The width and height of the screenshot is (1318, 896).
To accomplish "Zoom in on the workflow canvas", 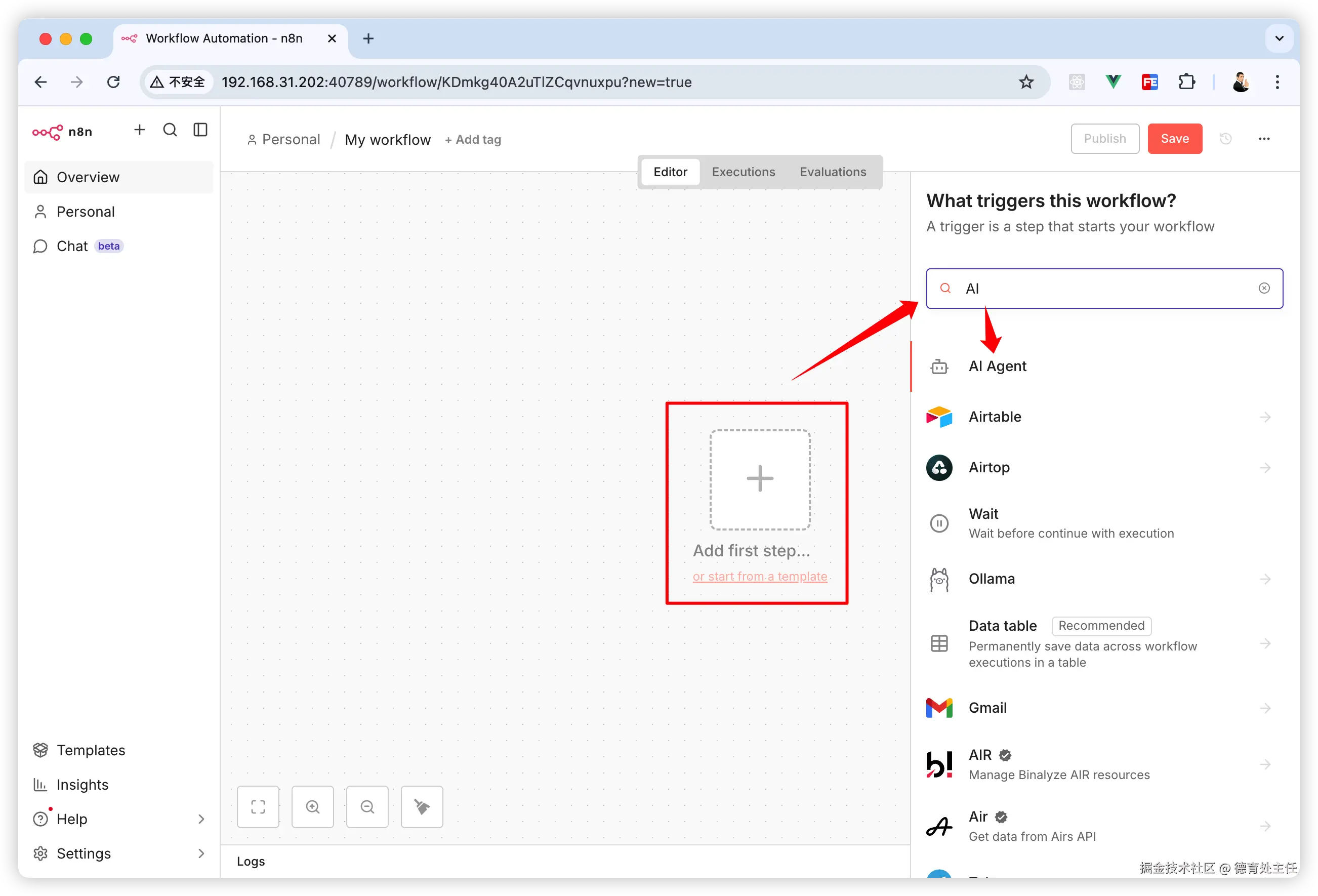I will point(312,806).
